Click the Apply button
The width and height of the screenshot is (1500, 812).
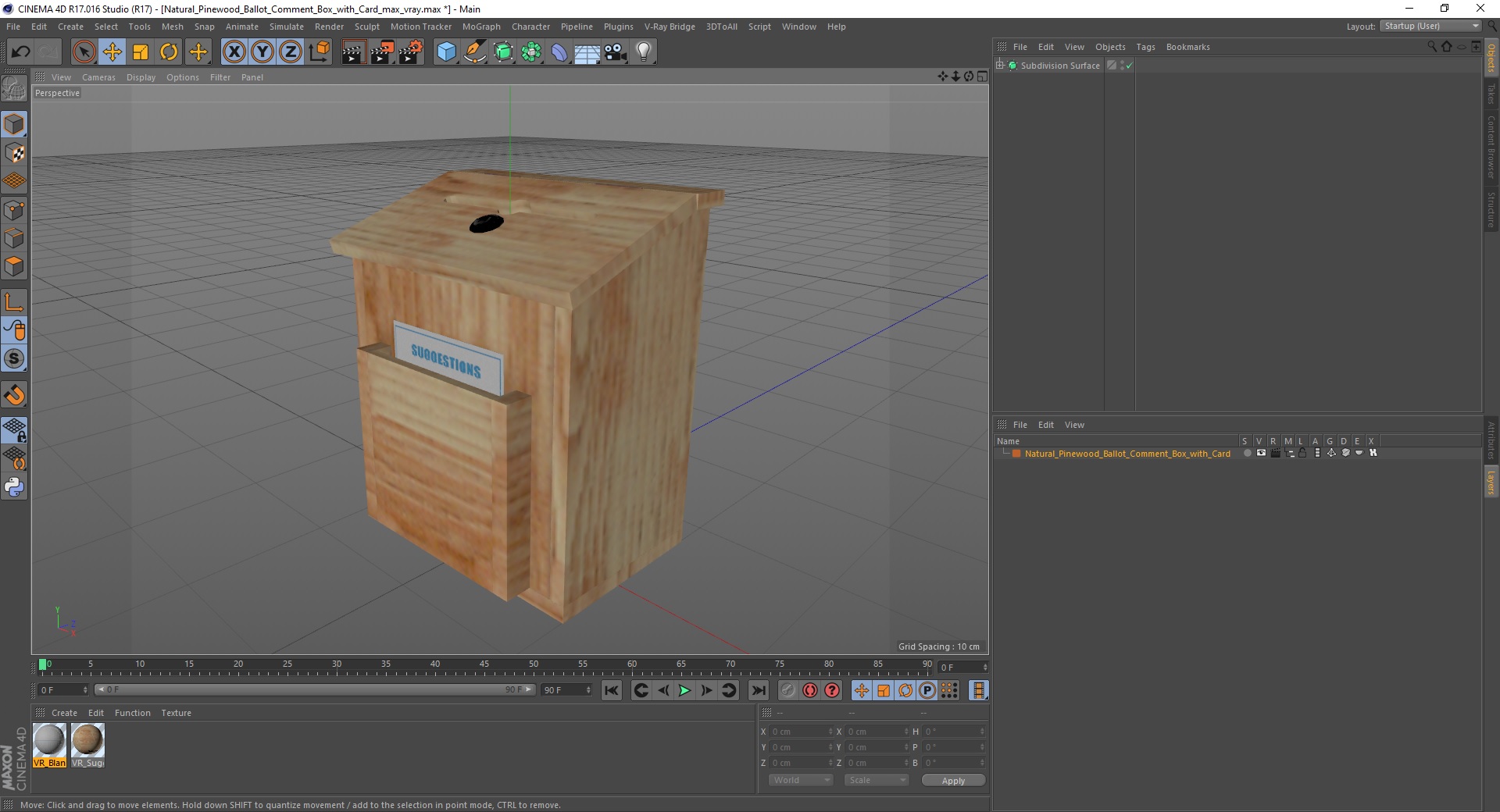(x=952, y=780)
